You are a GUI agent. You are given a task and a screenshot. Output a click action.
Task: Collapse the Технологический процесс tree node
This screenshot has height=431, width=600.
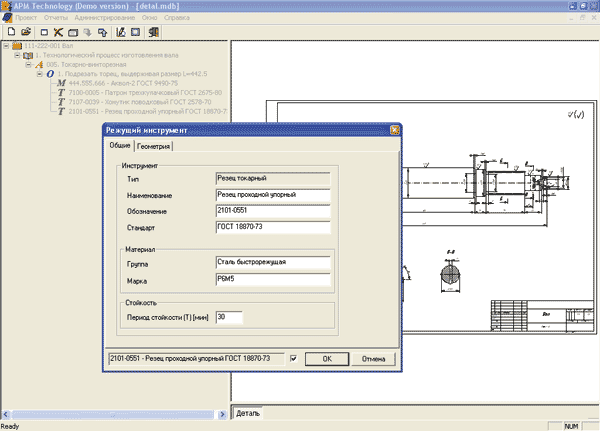(x=16, y=56)
